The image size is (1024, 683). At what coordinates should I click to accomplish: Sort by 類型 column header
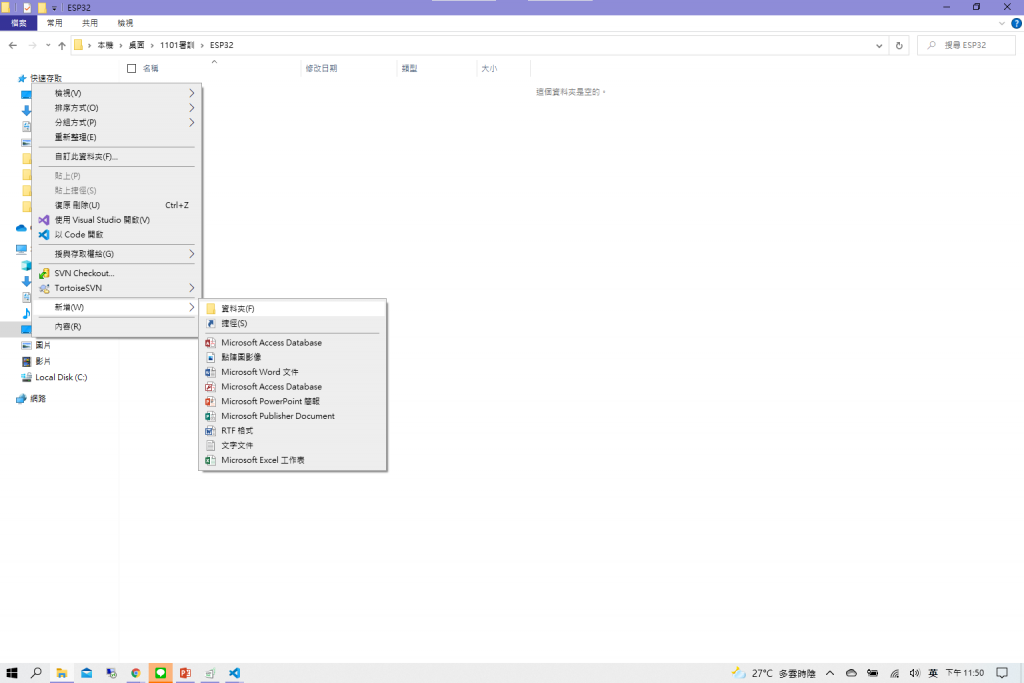[436, 68]
